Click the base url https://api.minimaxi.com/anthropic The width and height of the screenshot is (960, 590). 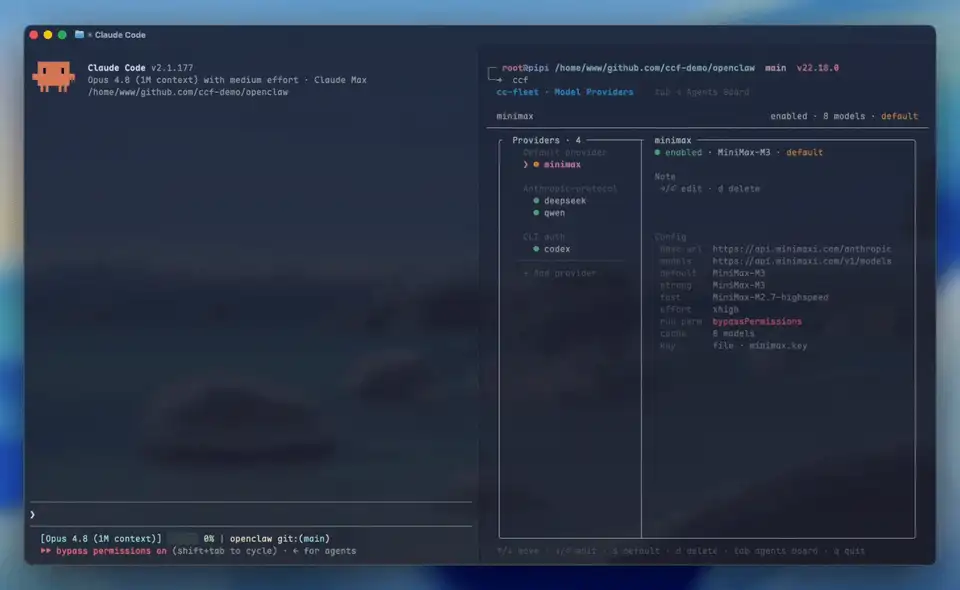click(x=801, y=249)
